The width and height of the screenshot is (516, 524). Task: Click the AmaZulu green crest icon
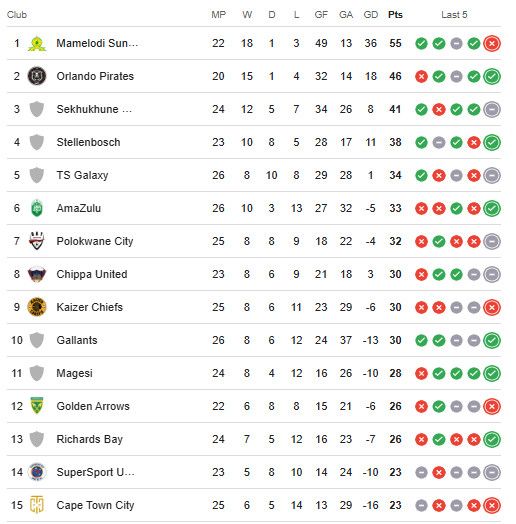pyautogui.click(x=37, y=208)
